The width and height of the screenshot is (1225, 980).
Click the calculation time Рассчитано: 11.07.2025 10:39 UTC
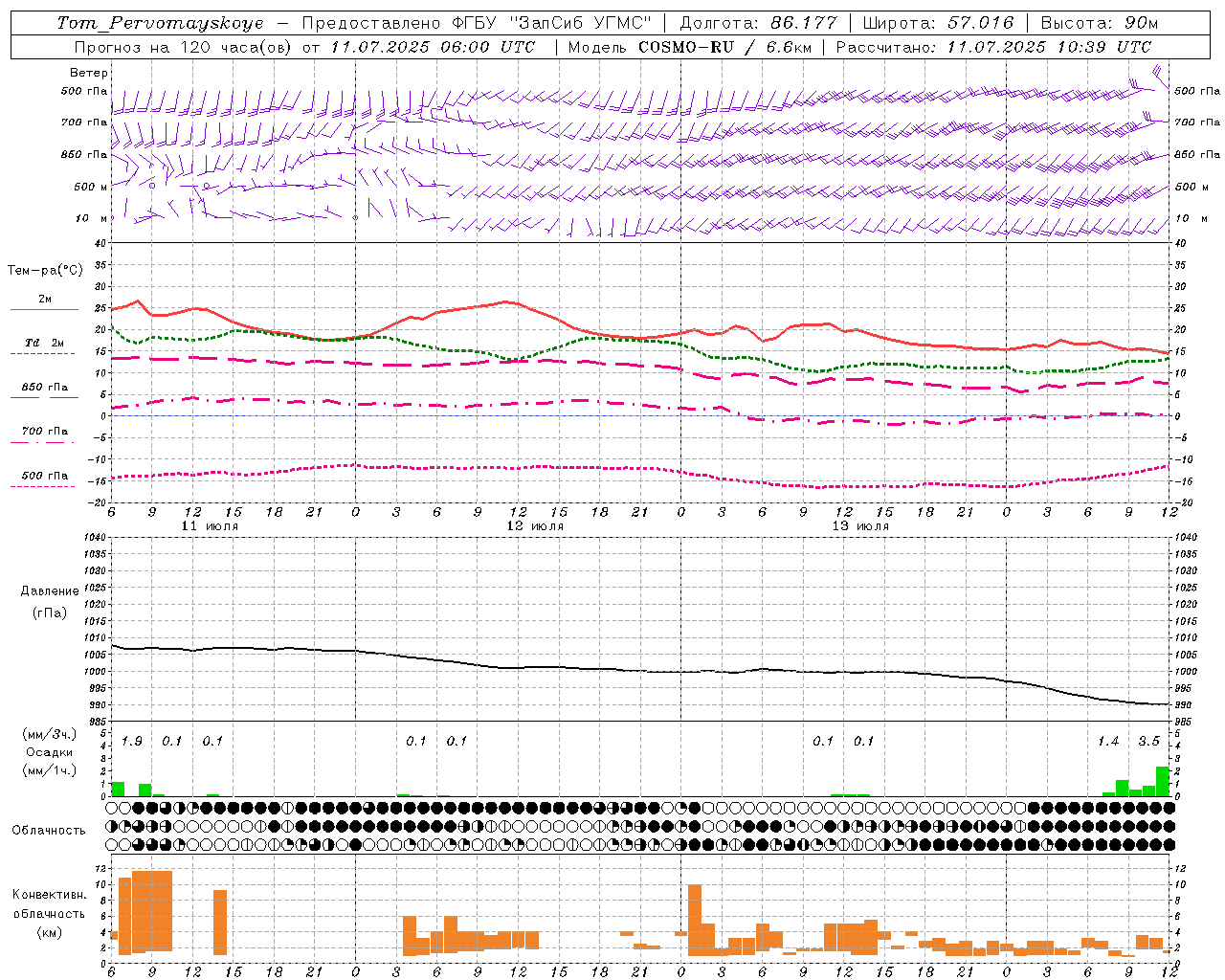tap(993, 47)
